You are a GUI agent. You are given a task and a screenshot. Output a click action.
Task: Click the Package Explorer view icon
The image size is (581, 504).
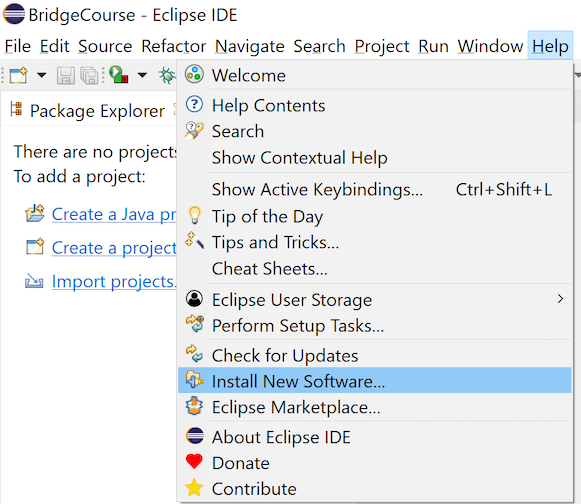click(16, 109)
